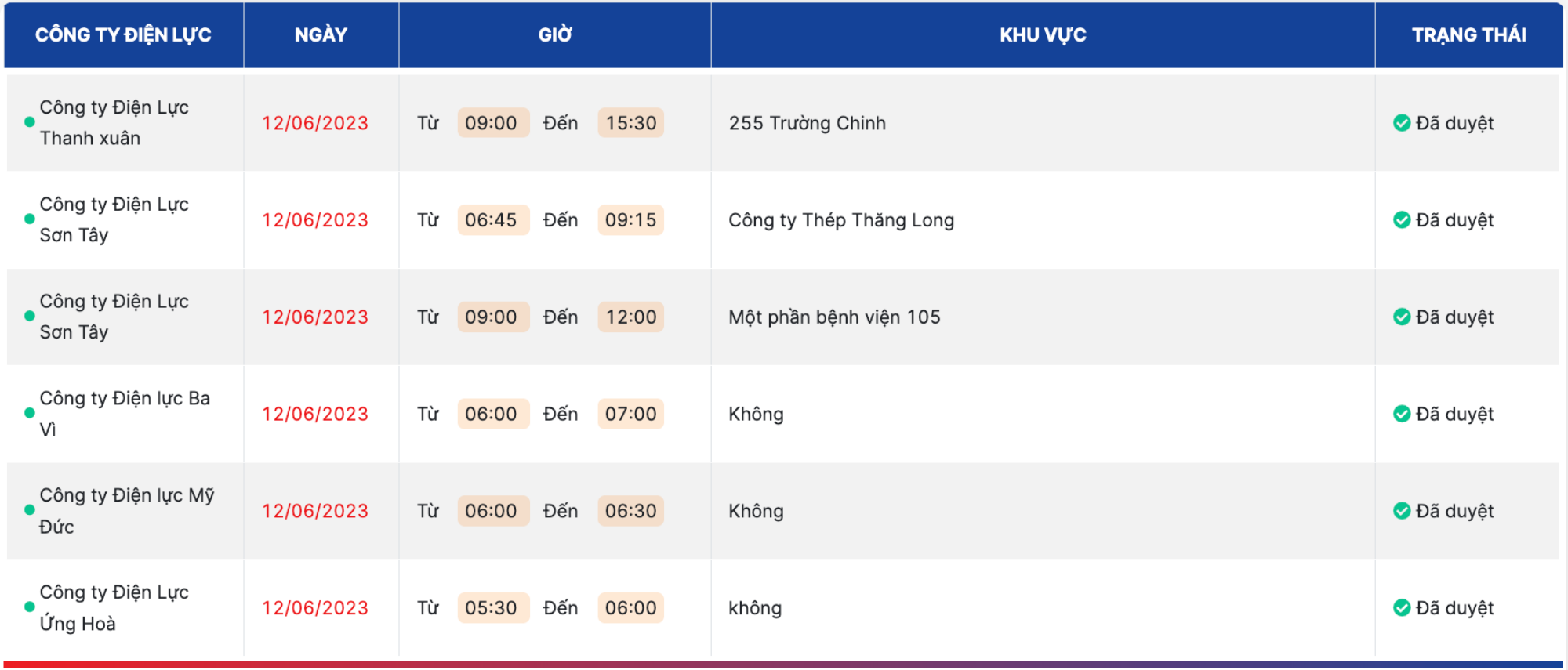1568x670 pixels.
Task: Click the green checkmark in Công ty Thép Thăng Long row
Action: [x=1402, y=220]
